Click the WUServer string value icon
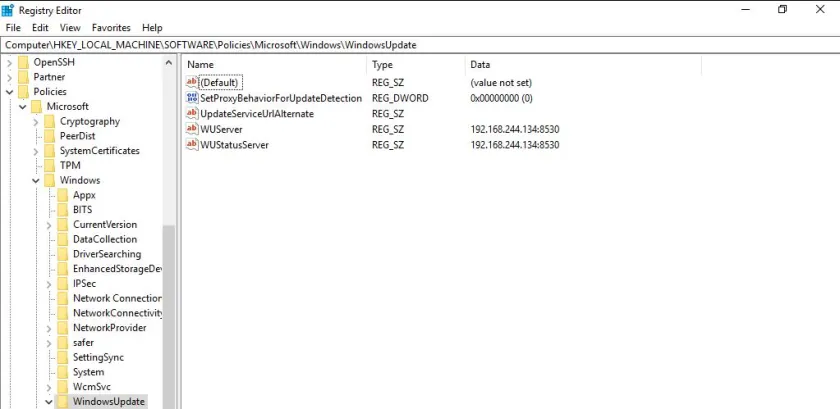The image size is (840, 409). coord(193,129)
